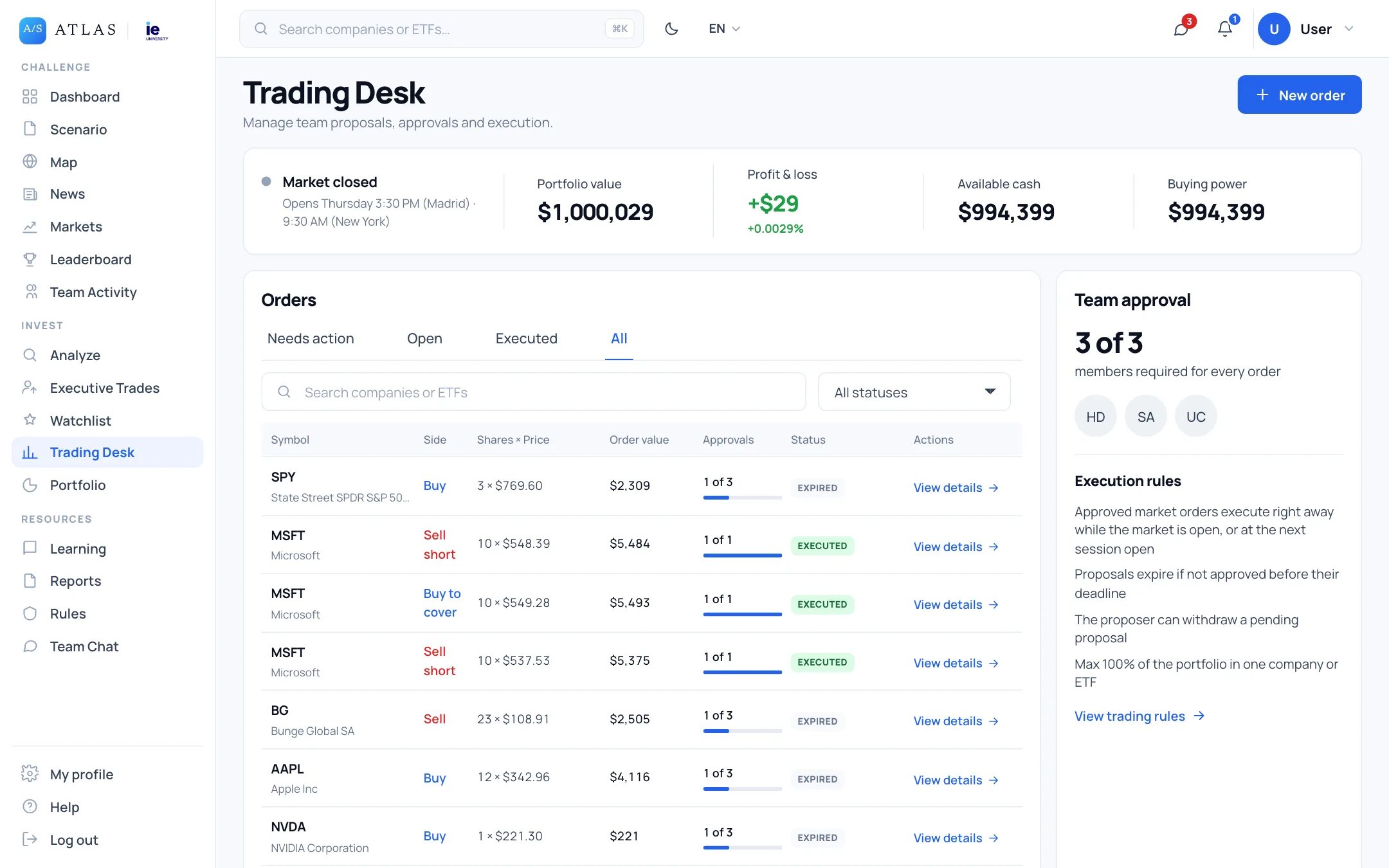
Task: Open Team Chat in the sidebar
Action: [x=107, y=646]
